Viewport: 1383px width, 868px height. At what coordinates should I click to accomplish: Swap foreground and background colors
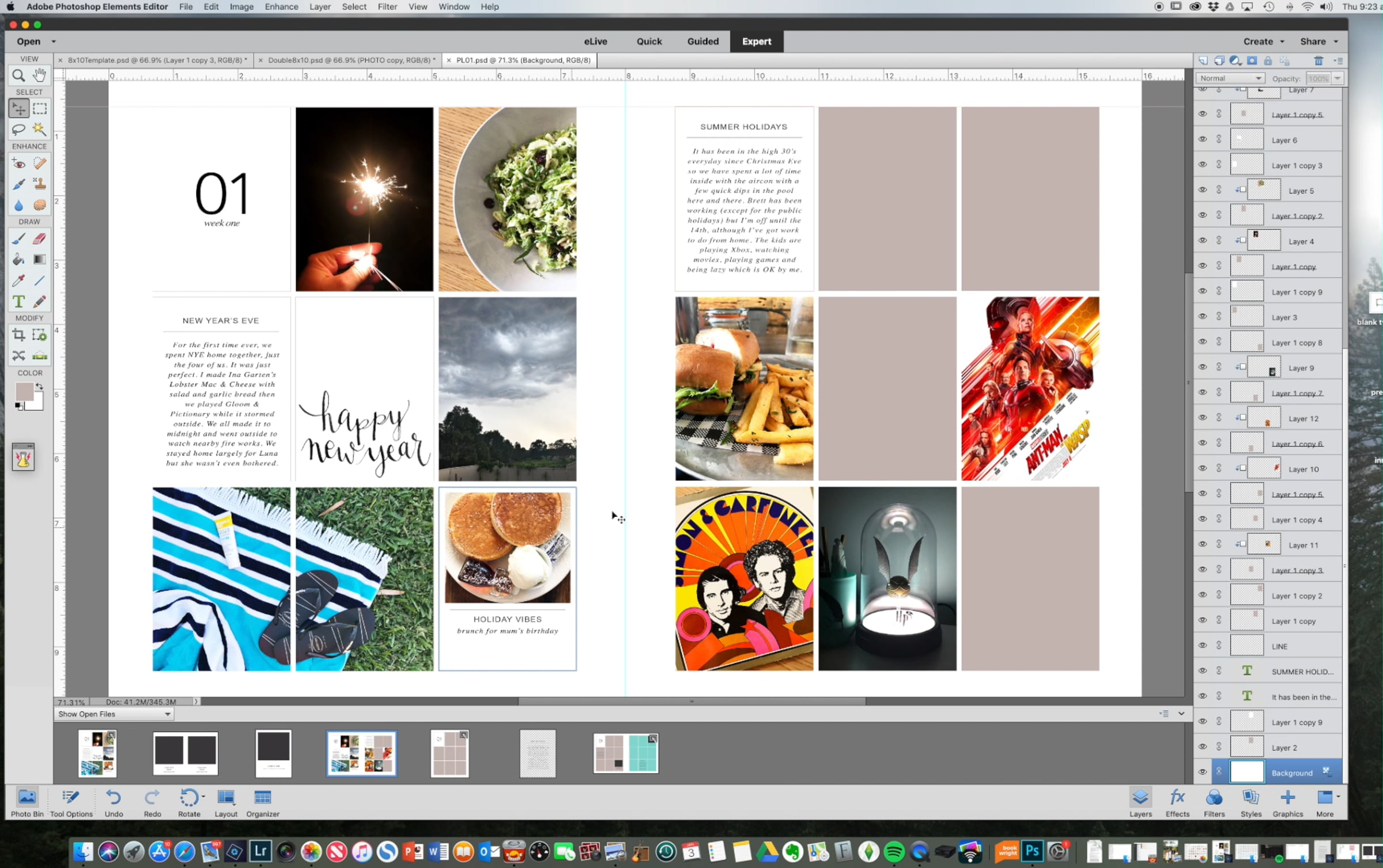(39, 386)
